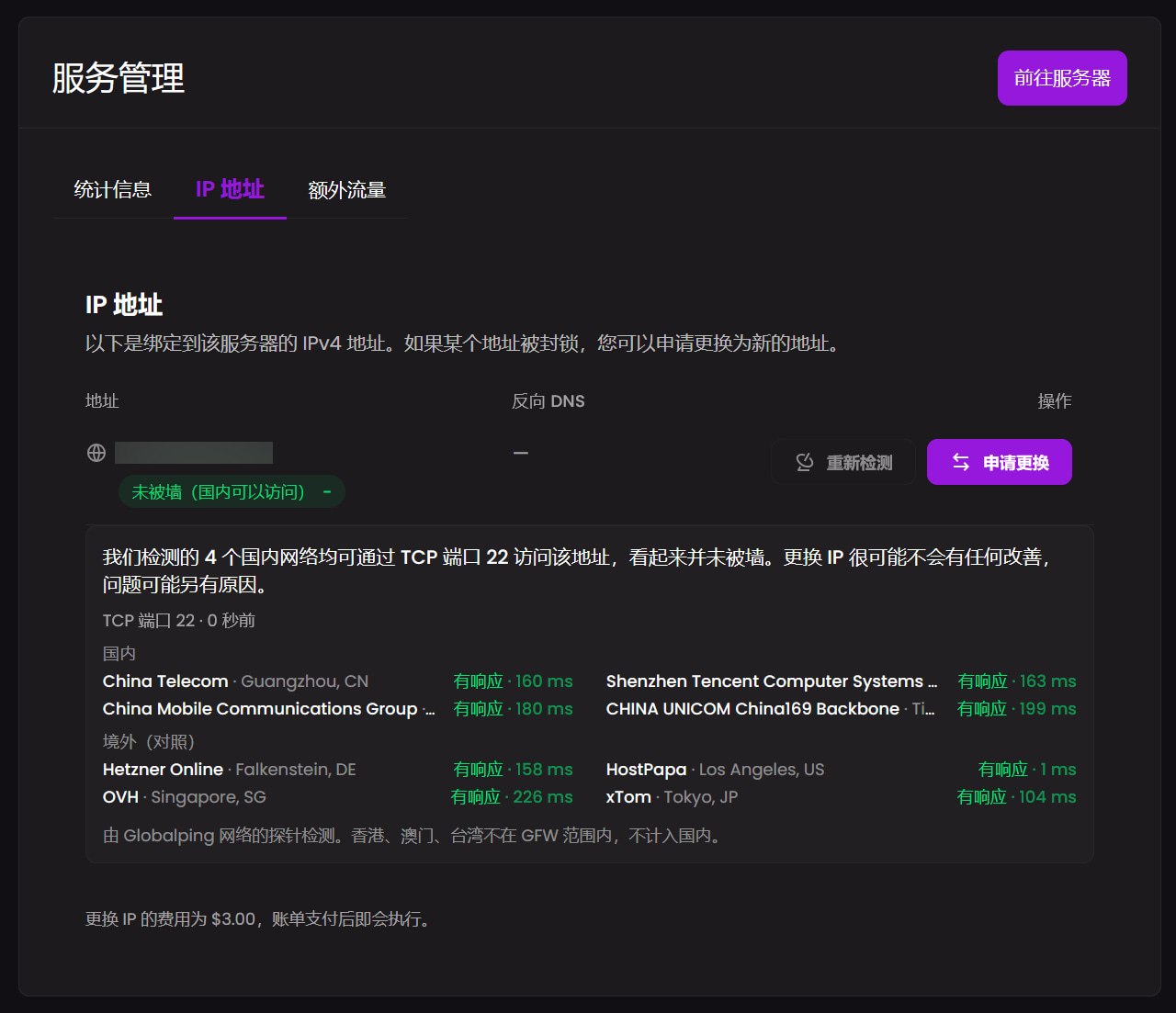Click the redacted IP address field
Viewport: 1176px width, 1013px height.
194,453
